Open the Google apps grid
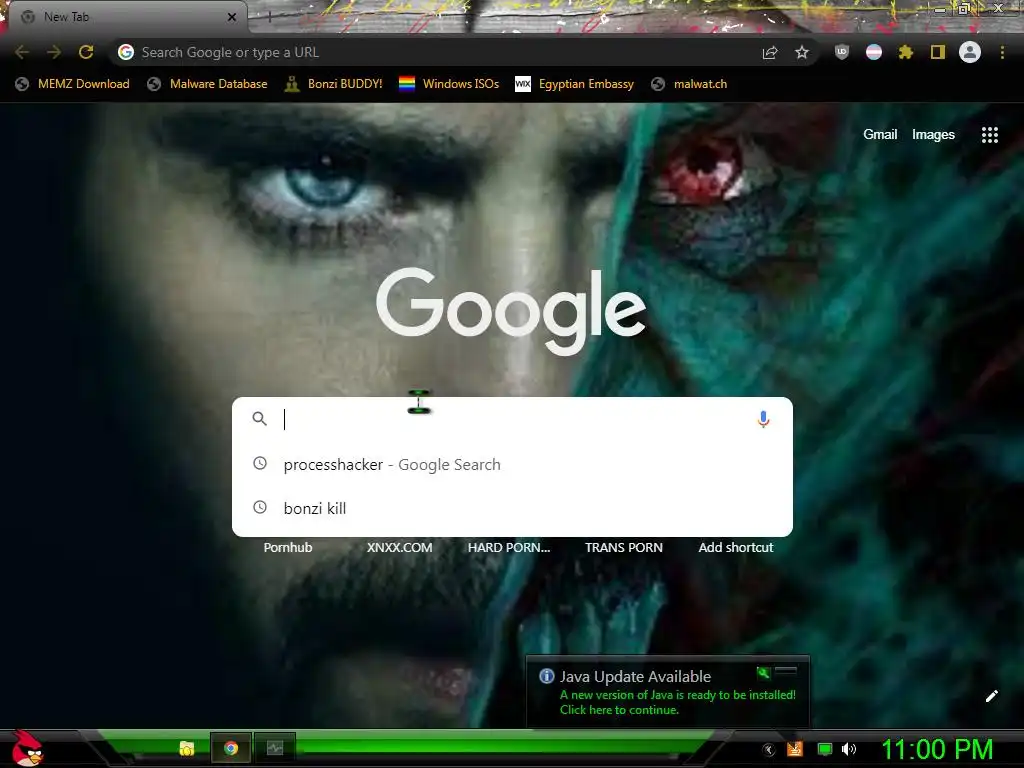This screenshot has width=1024, height=768. [x=989, y=135]
